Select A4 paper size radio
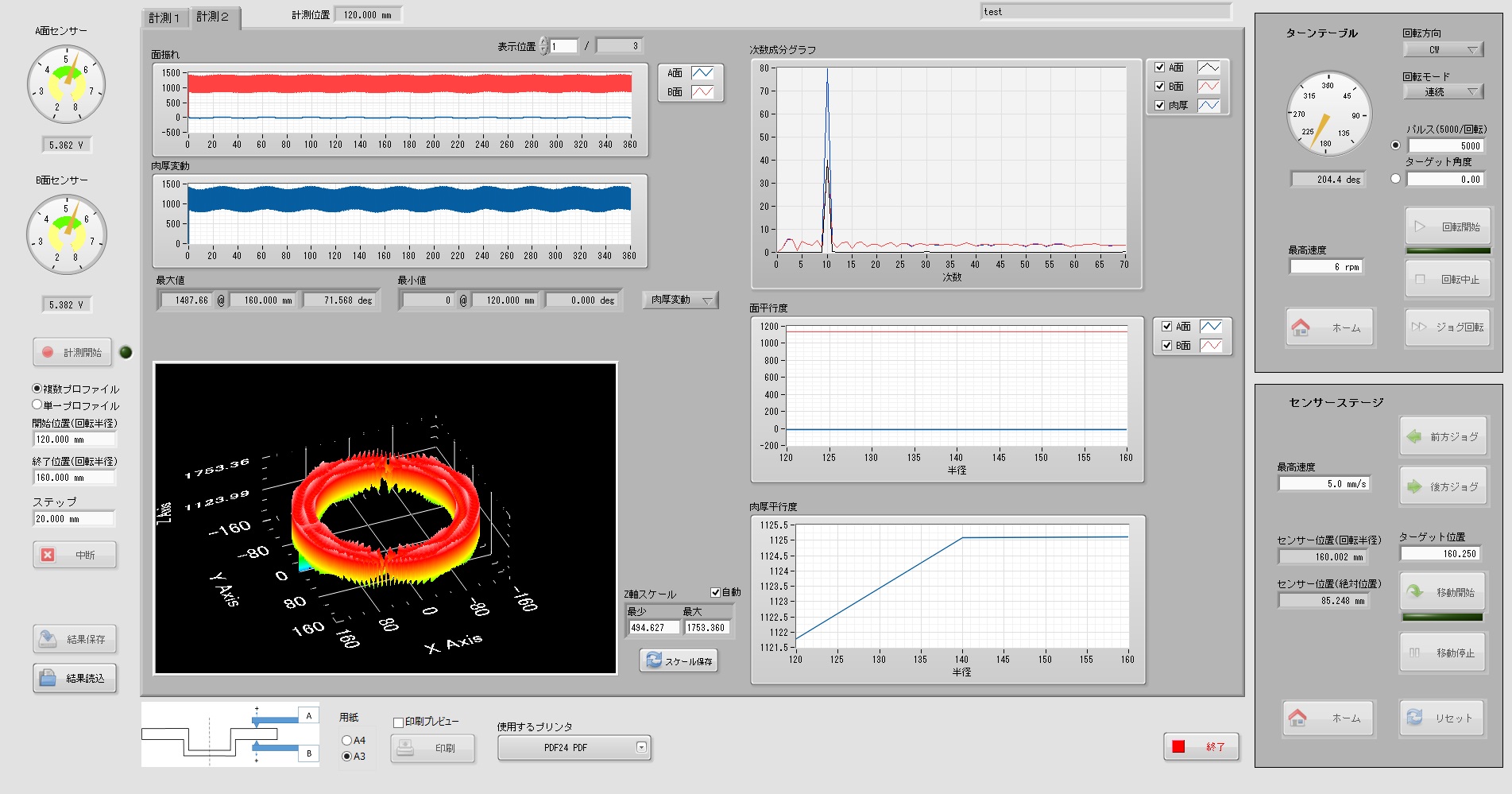Image resolution: width=1512 pixels, height=794 pixels. pyautogui.click(x=346, y=740)
